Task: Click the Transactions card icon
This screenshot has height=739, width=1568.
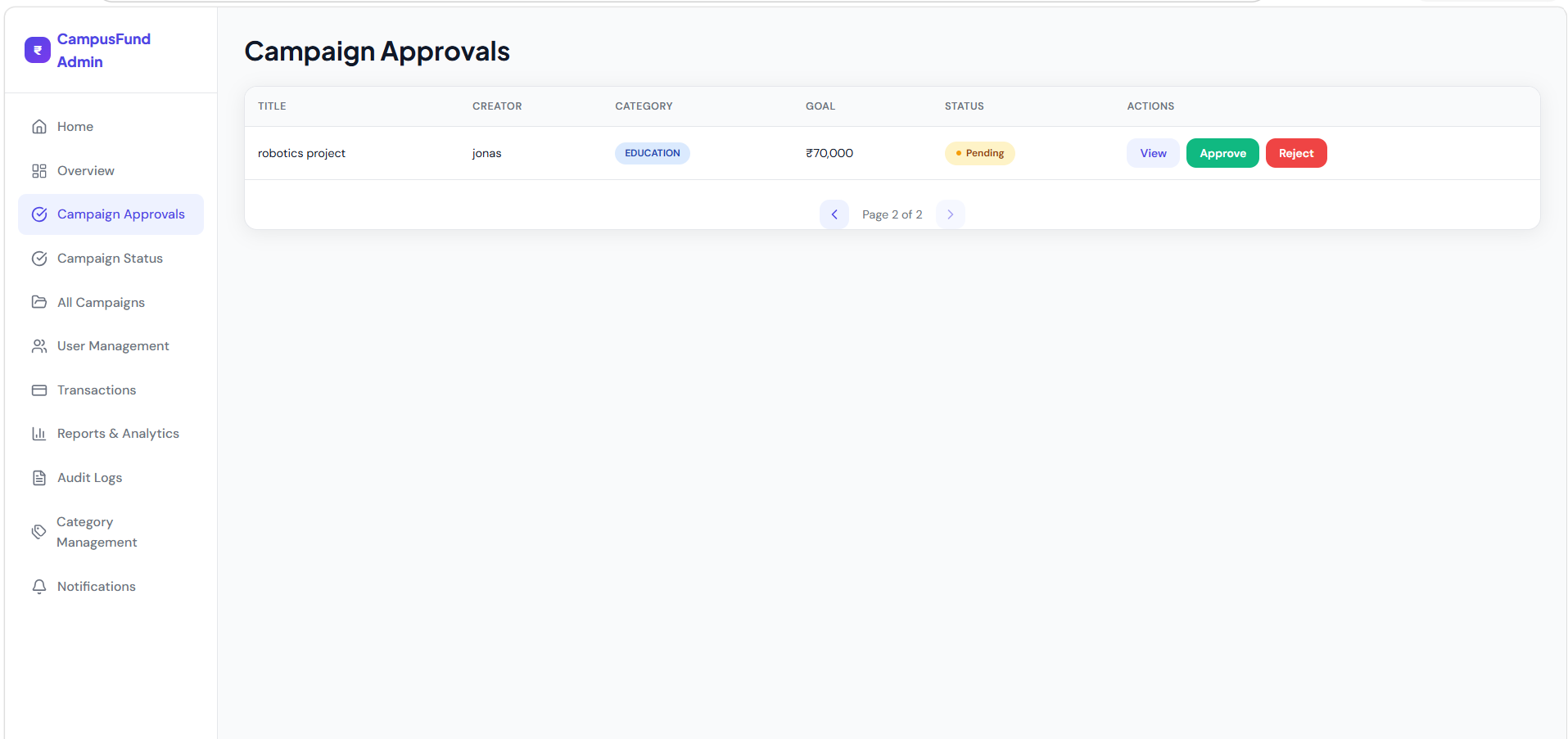Action: click(x=39, y=390)
